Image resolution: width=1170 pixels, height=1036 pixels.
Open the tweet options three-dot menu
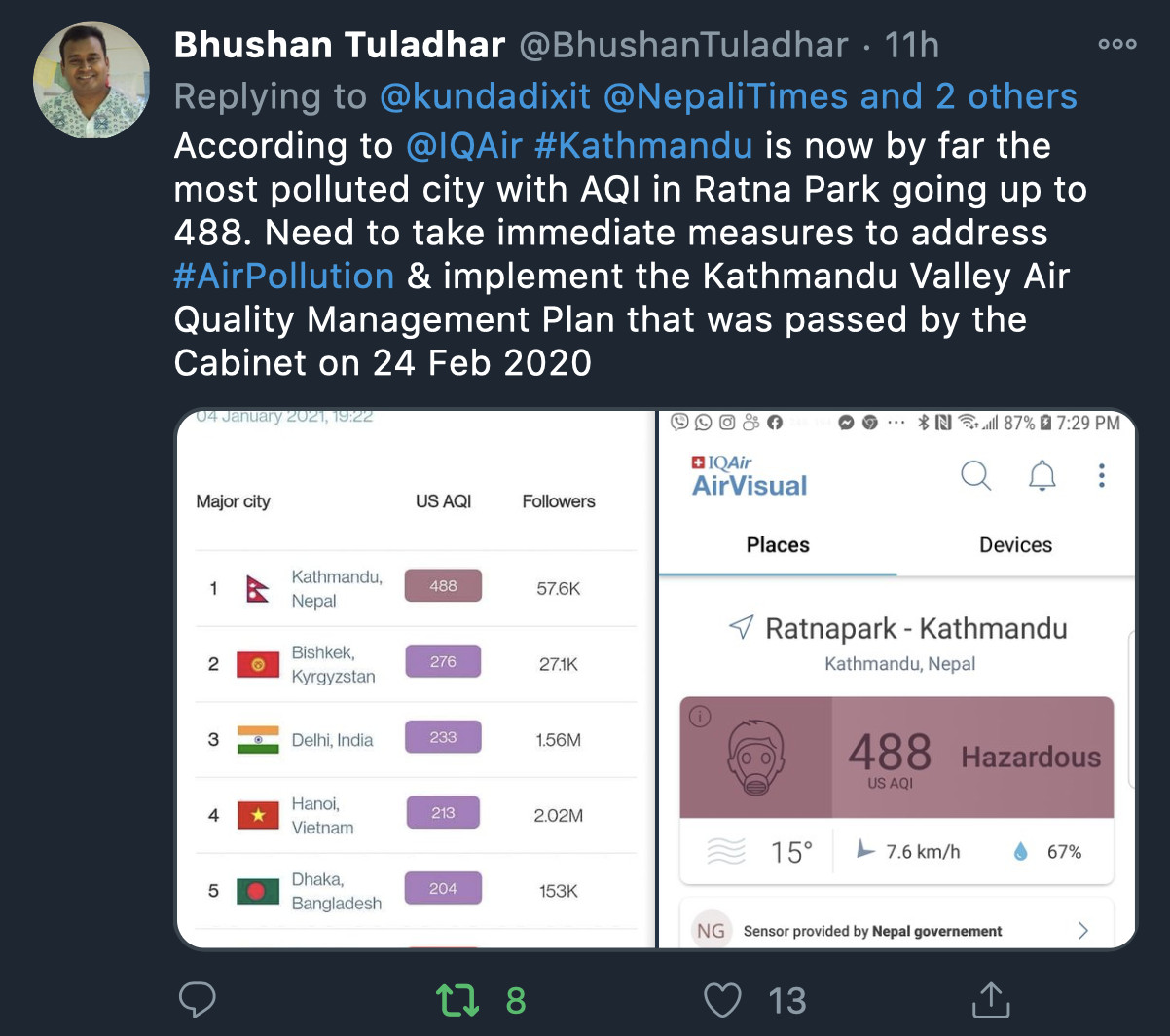tap(1115, 43)
